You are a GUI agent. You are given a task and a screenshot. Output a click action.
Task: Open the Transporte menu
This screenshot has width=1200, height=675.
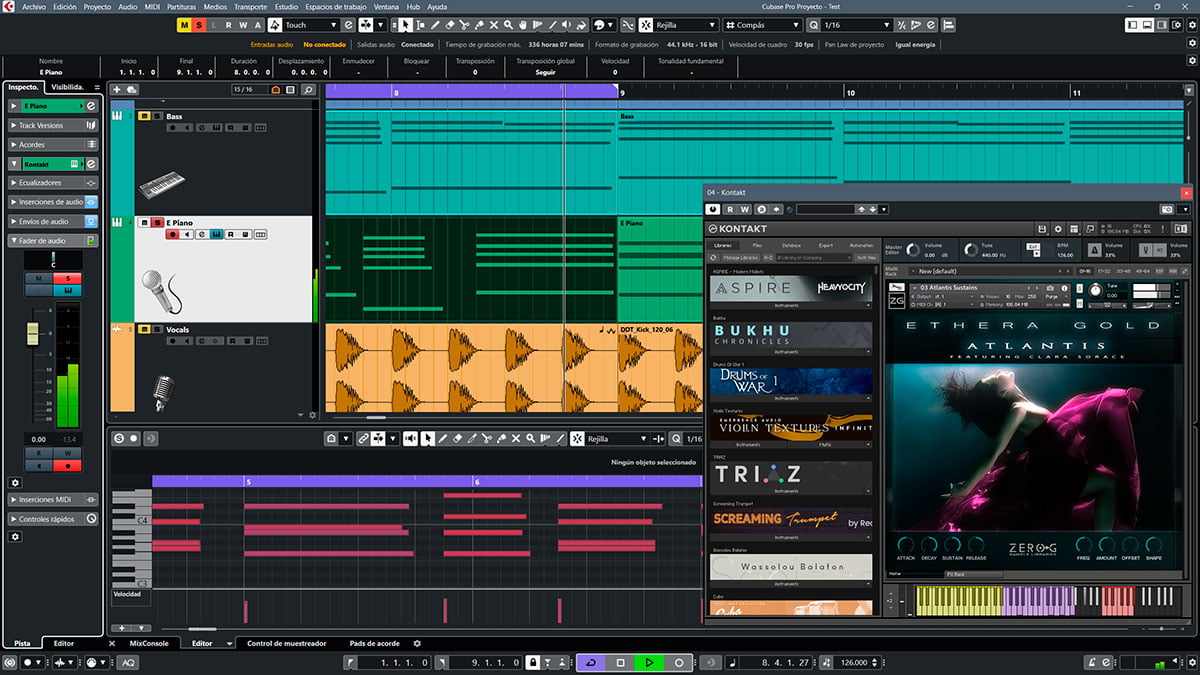pyautogui.click(x=251, y=6)
